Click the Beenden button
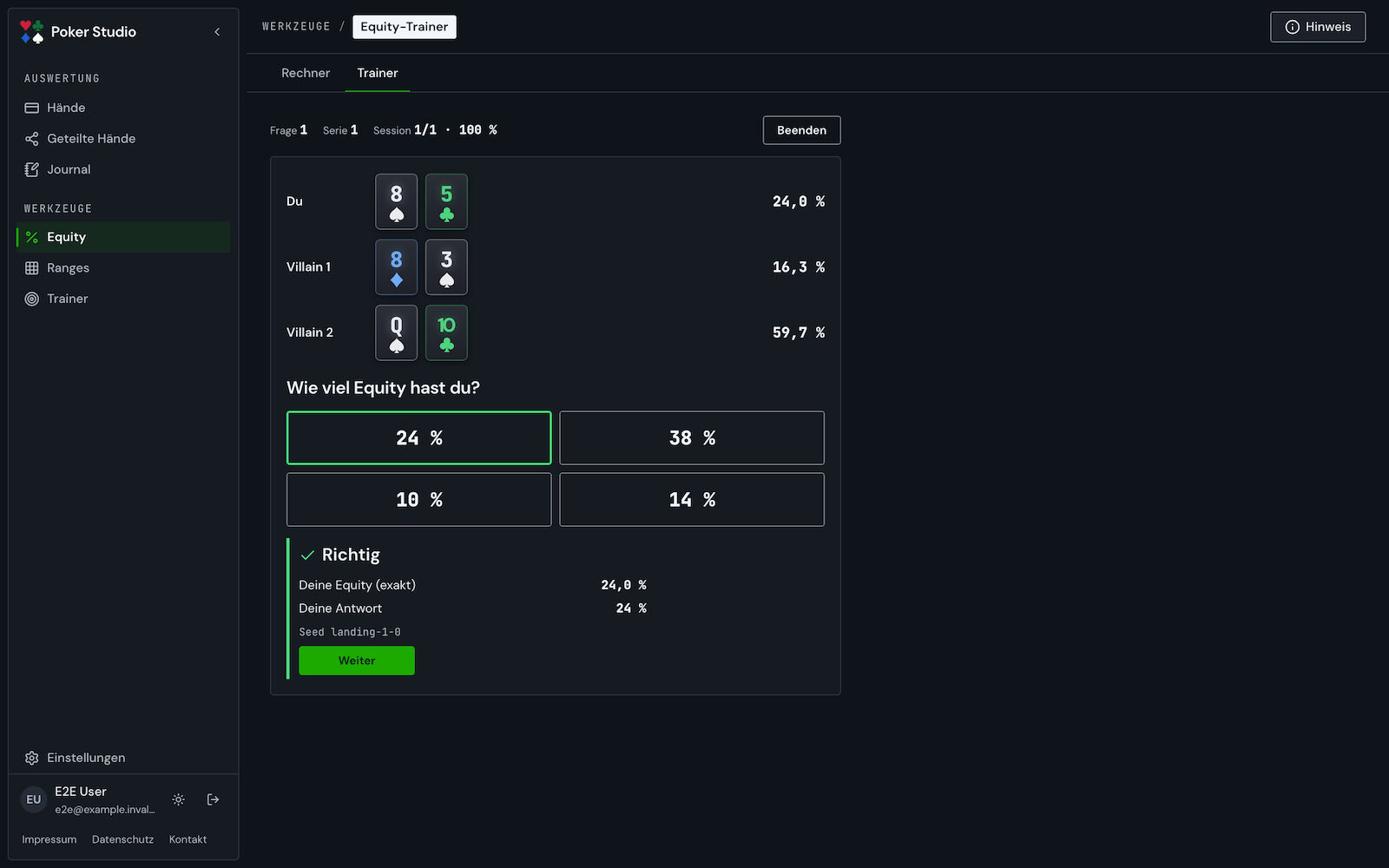This screenshot has height=868, width=1389. coord(802,130)
